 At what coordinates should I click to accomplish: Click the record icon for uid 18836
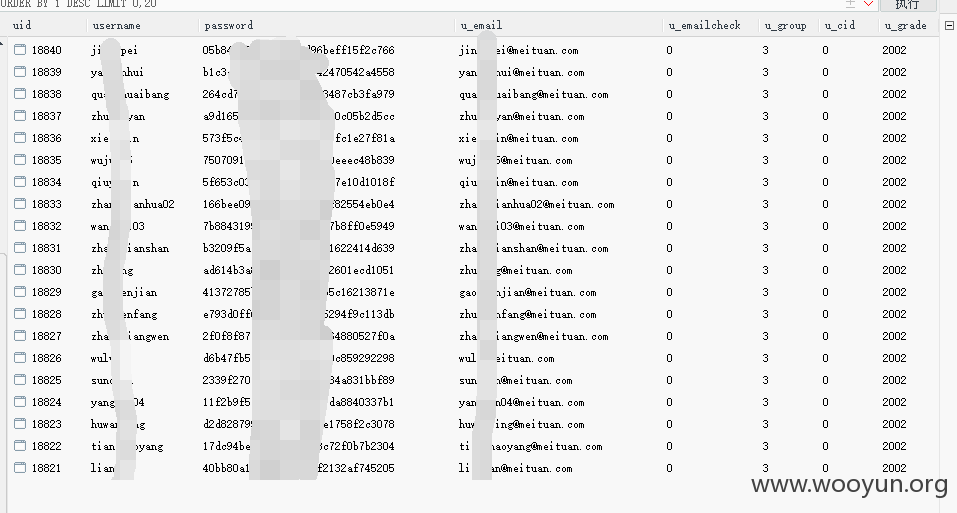click(20, 137)
